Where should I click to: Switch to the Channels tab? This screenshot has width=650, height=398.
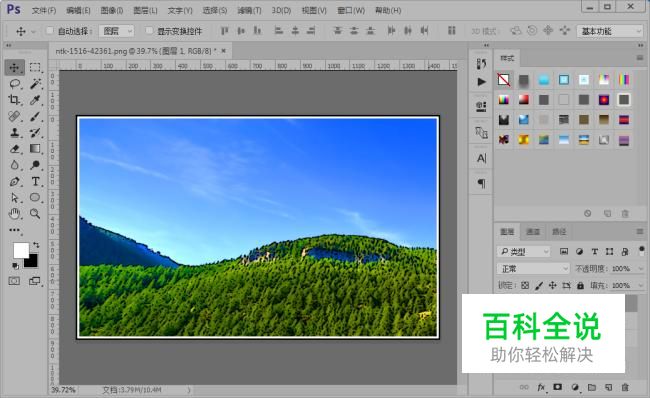pos(533,231)
